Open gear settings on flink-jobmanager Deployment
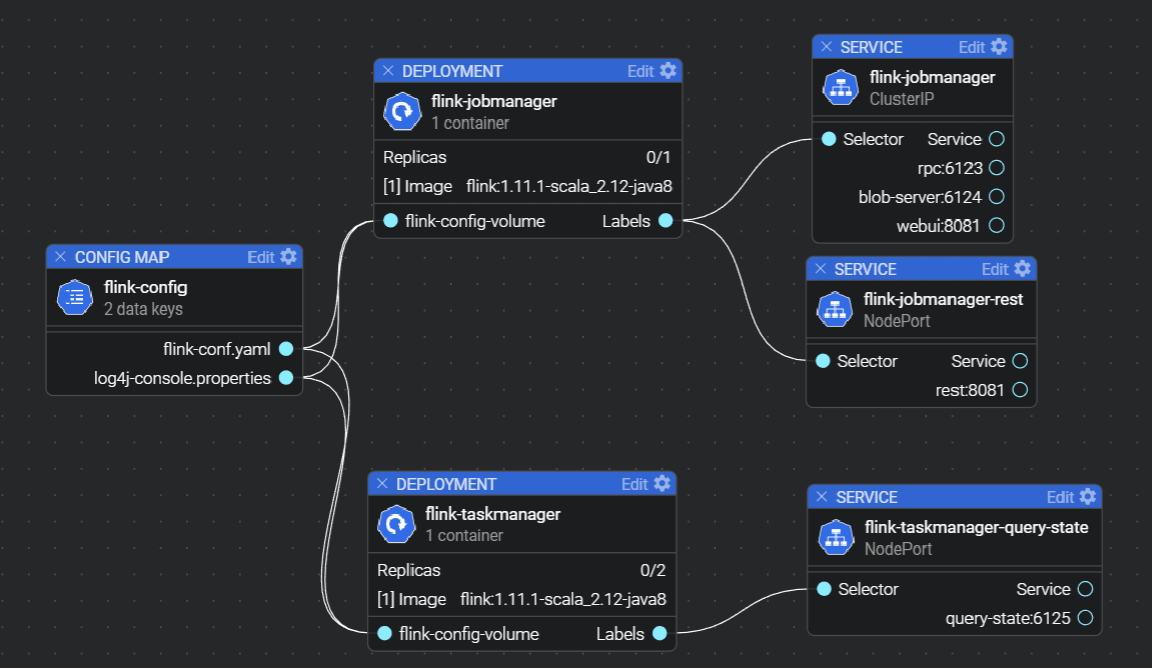The width and height of the screenshot is (1152, 668). [668, 71]
